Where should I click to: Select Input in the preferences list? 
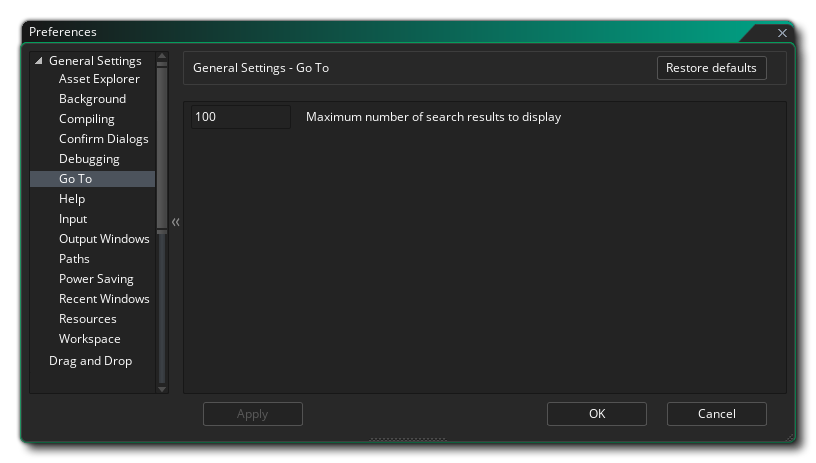tap(73, 219)
